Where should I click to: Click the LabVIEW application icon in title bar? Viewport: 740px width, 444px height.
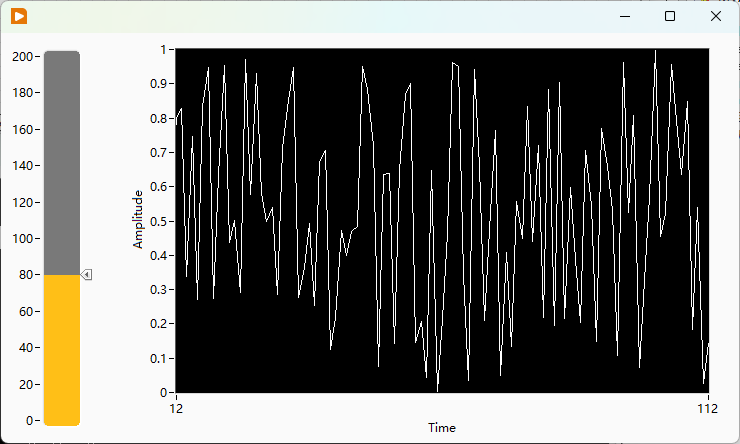19,17
